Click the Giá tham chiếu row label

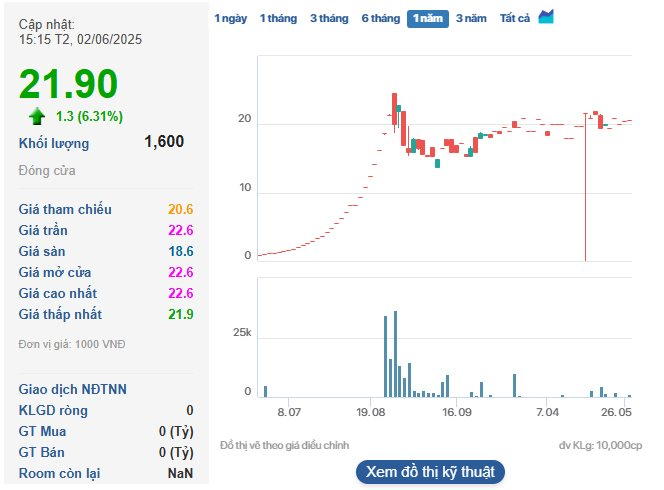coord(65,209)
